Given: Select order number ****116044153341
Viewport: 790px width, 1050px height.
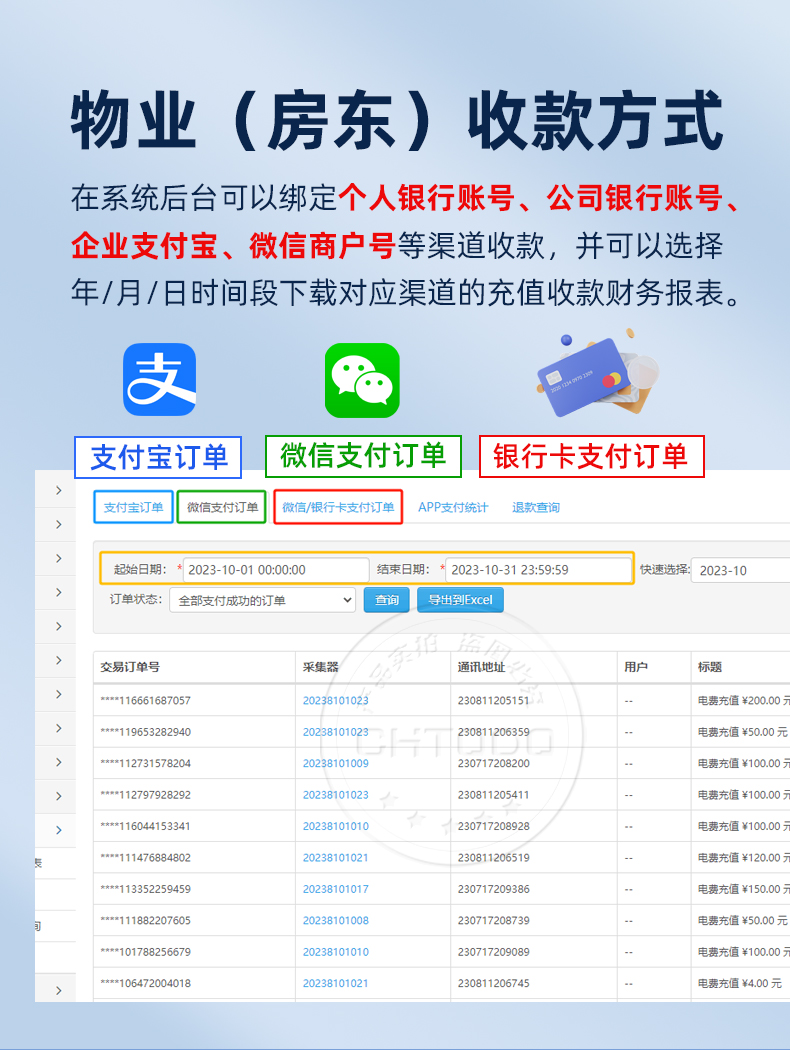Looking at the screenshot, I should point(145,826).
